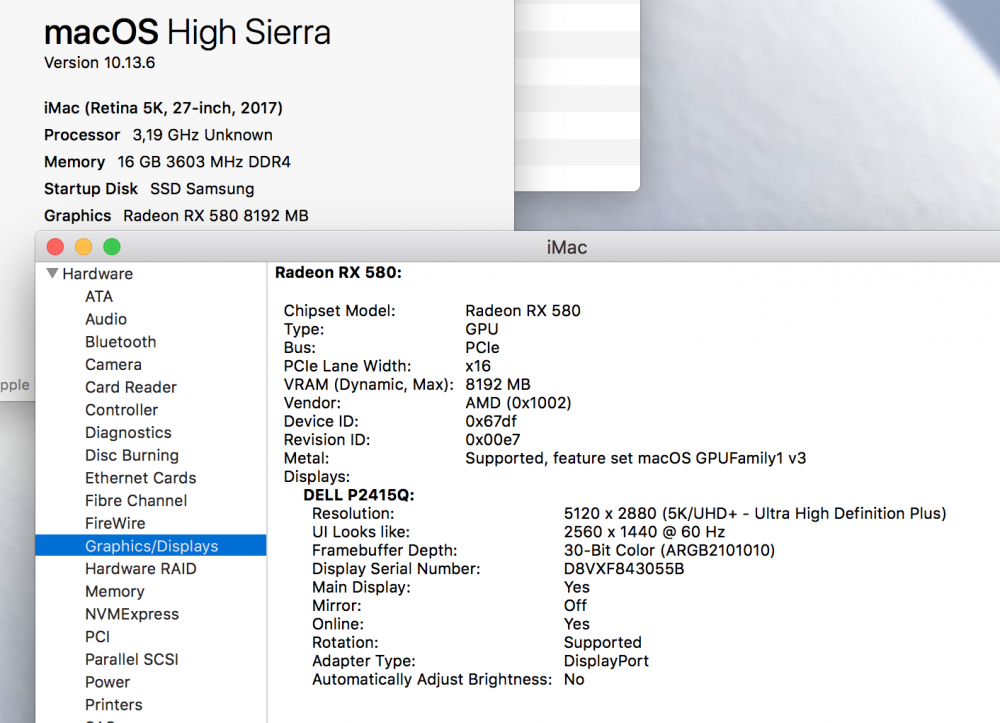This screenshot has height=723, width=1000.
Task: Click the Chipset Model value Radeon RX 580
Action: [523, 310]
